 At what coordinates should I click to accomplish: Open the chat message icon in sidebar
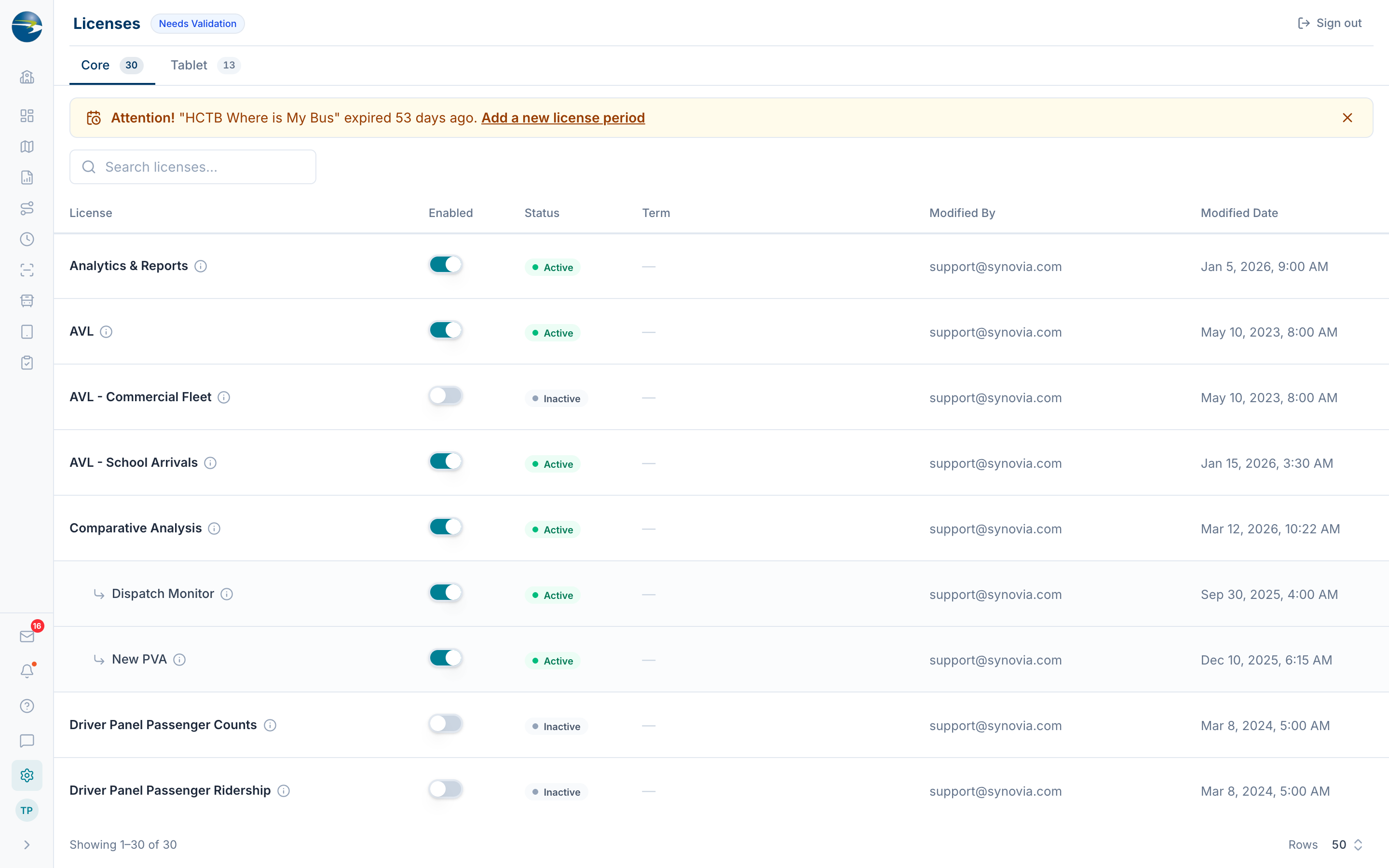(x=27, y=741)
